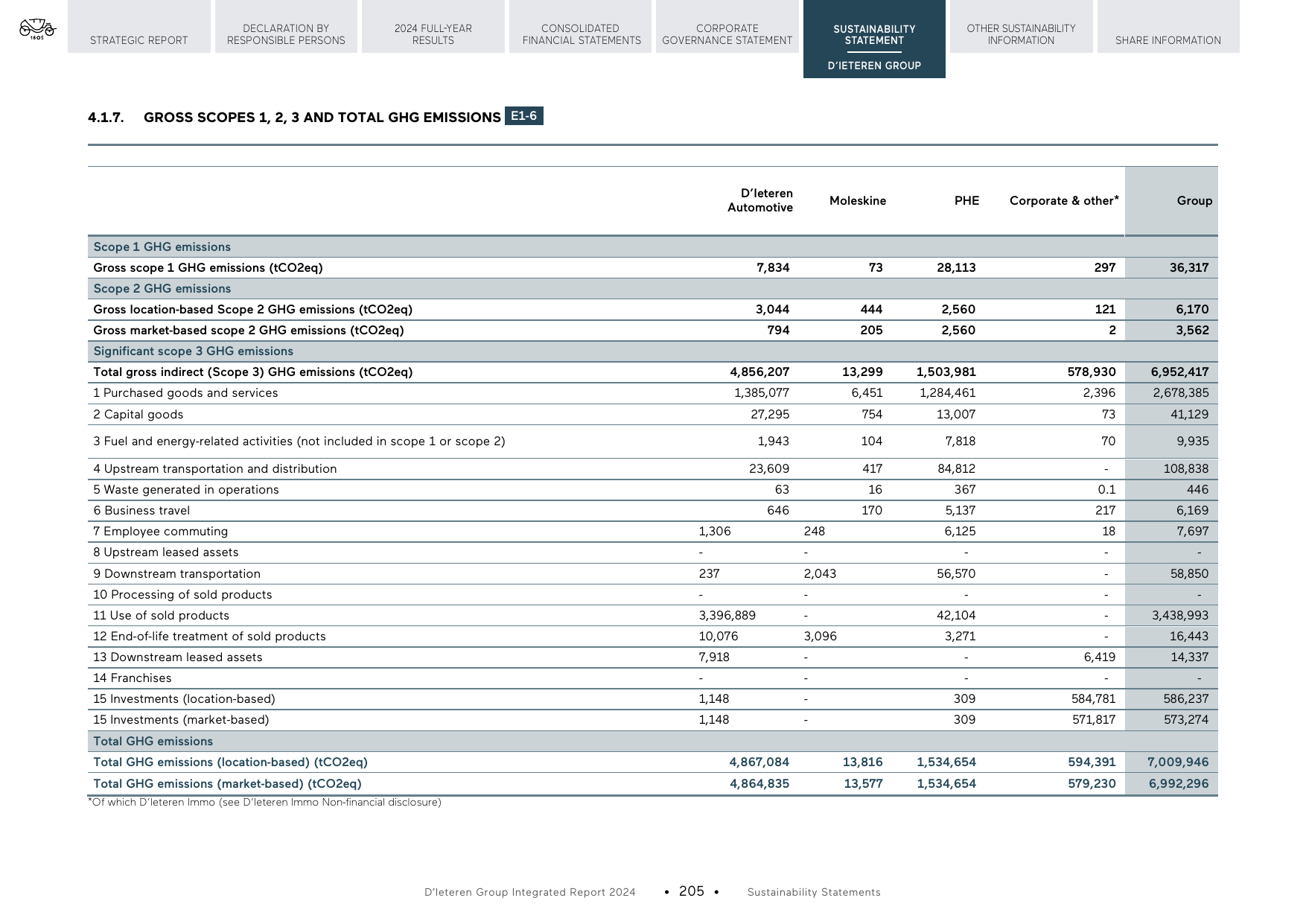This screenshot has height=924, width=1306.
Task: Click Group market-based total '6,992,296'
Action: (1179, 783)
